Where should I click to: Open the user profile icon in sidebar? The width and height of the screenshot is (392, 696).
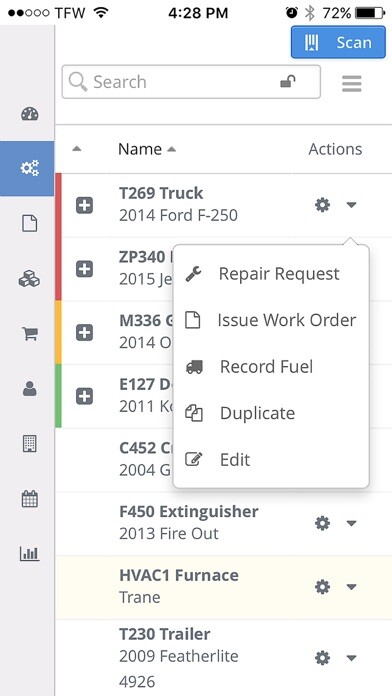(30, 388)
